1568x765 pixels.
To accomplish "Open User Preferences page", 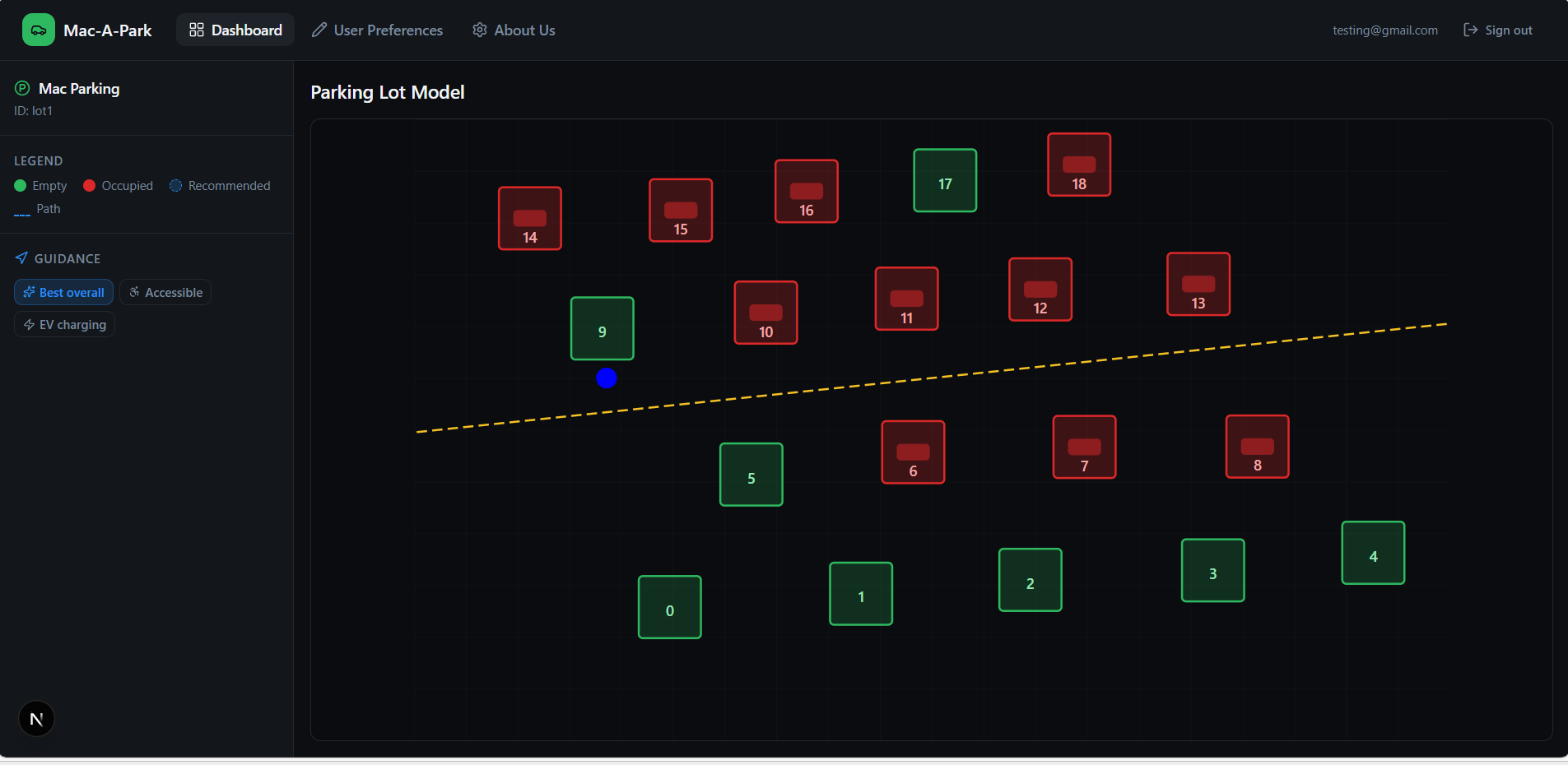I will [x=377, y=30].
